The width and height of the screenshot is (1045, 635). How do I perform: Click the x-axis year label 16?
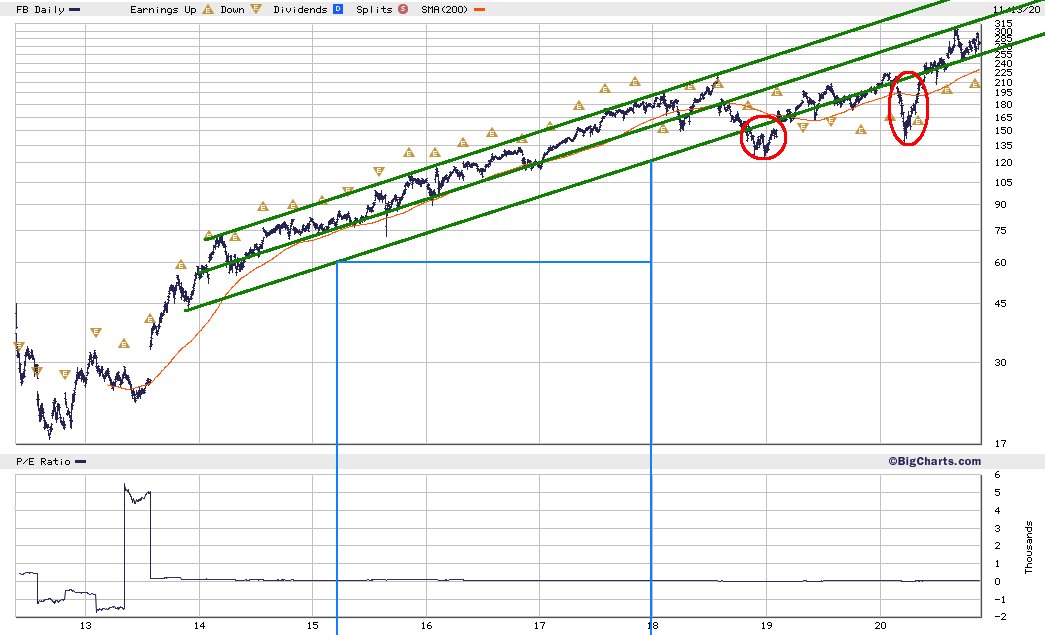(427, 625)
